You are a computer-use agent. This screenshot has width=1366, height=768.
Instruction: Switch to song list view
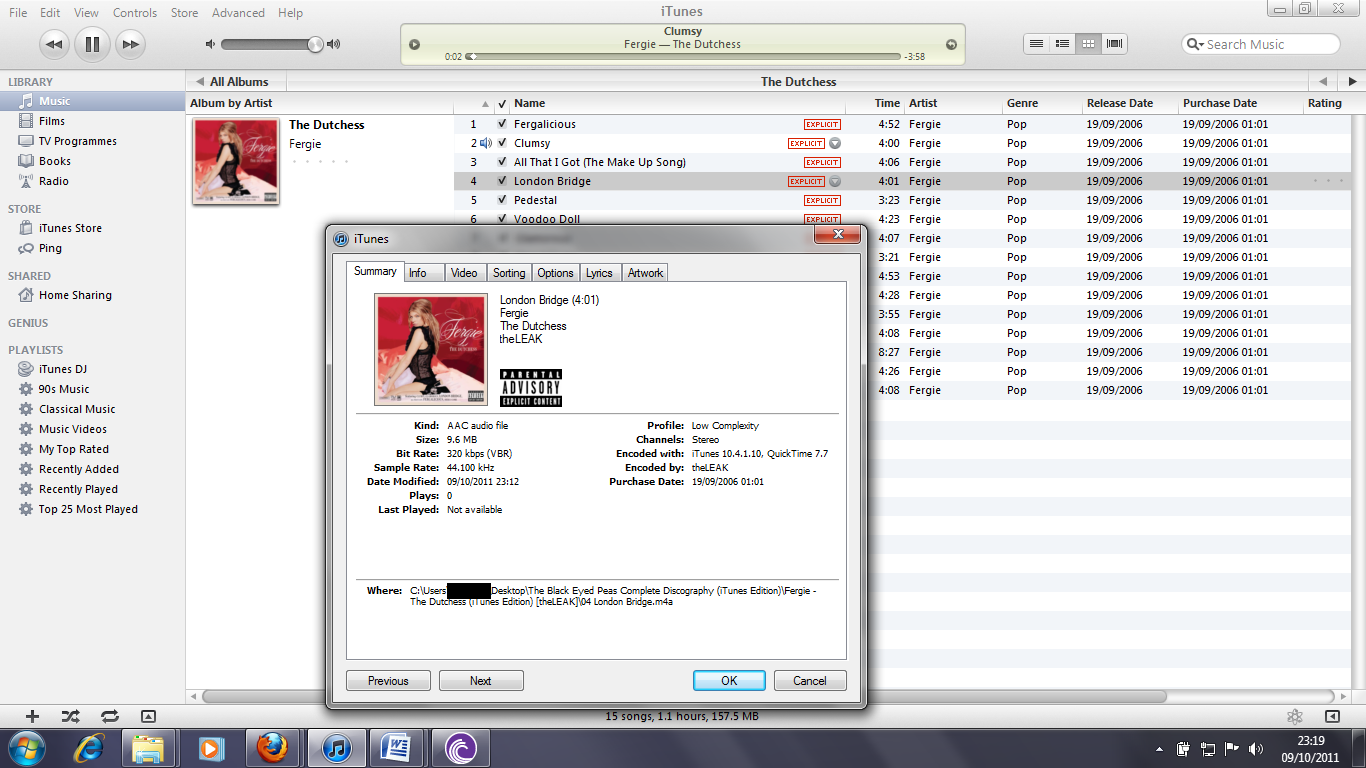[x=1037, y=44]
